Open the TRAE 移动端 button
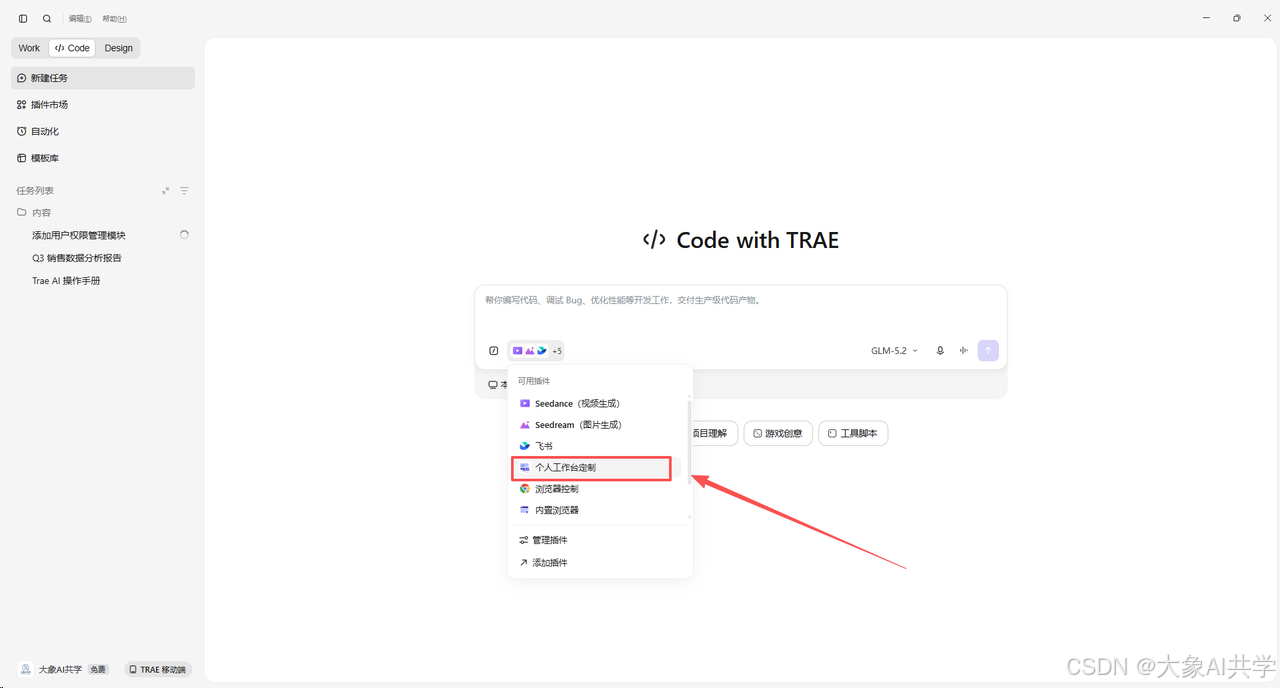Image resolution: width=1280 pixels, height=688 pixels. point(158,669)
